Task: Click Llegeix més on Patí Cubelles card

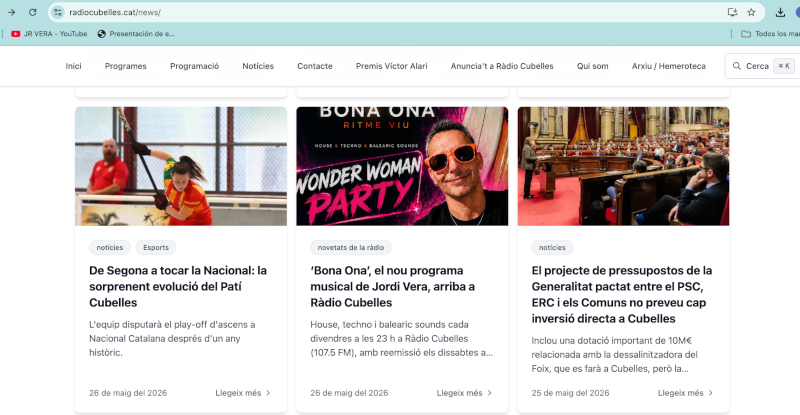Action: coord(243,393)
